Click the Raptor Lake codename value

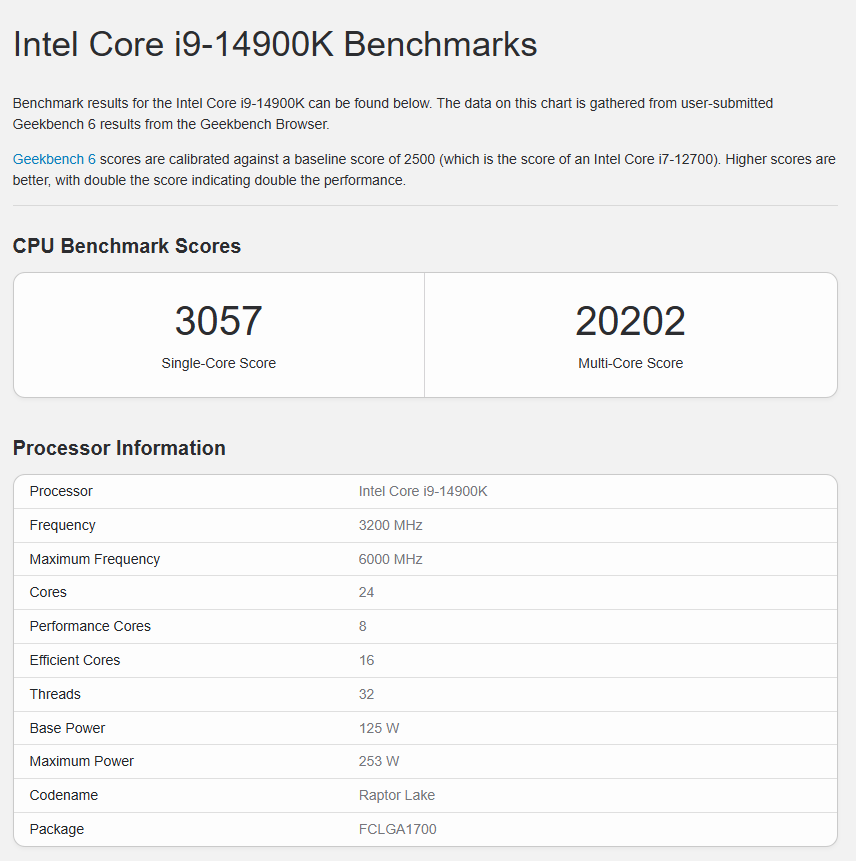(x=397, y=795)
